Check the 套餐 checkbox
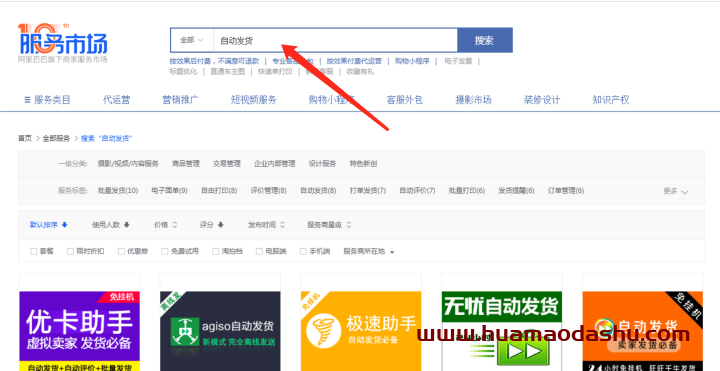The height and width of the screenshot is (371, 720). click(34, 251)
